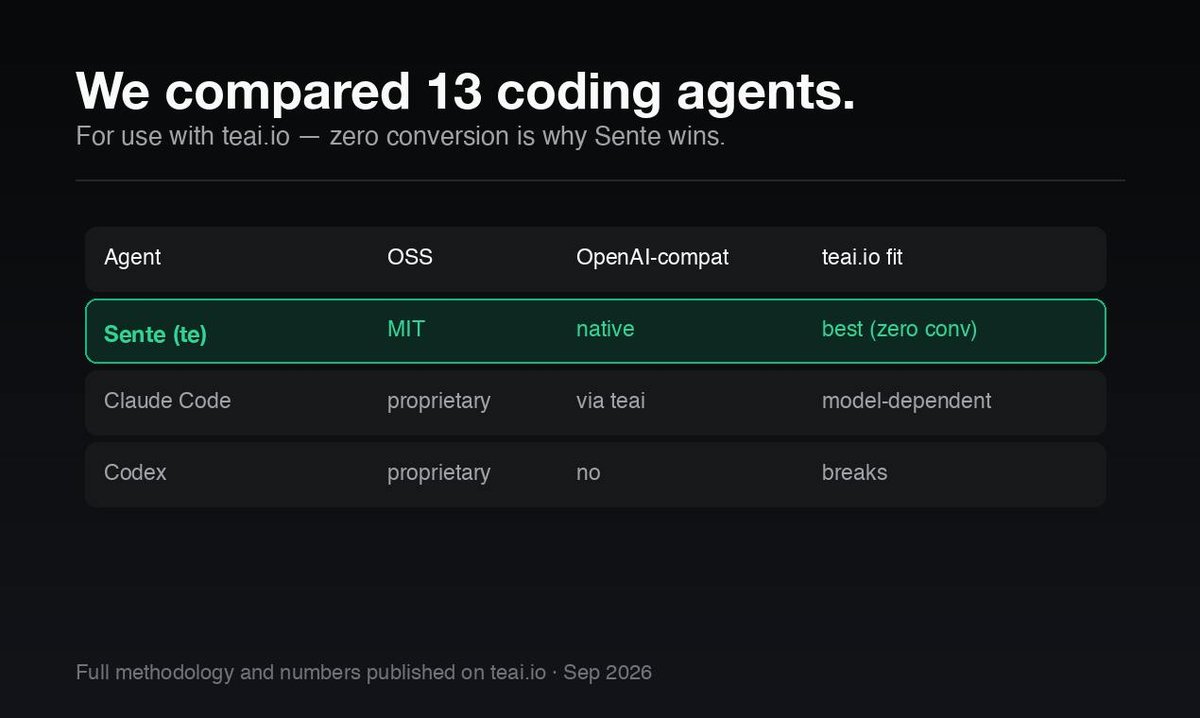The width and height of the screenshot is (1200, 718).
Task: Select the OpenAI-compat column header
Action: coord(652,257)
